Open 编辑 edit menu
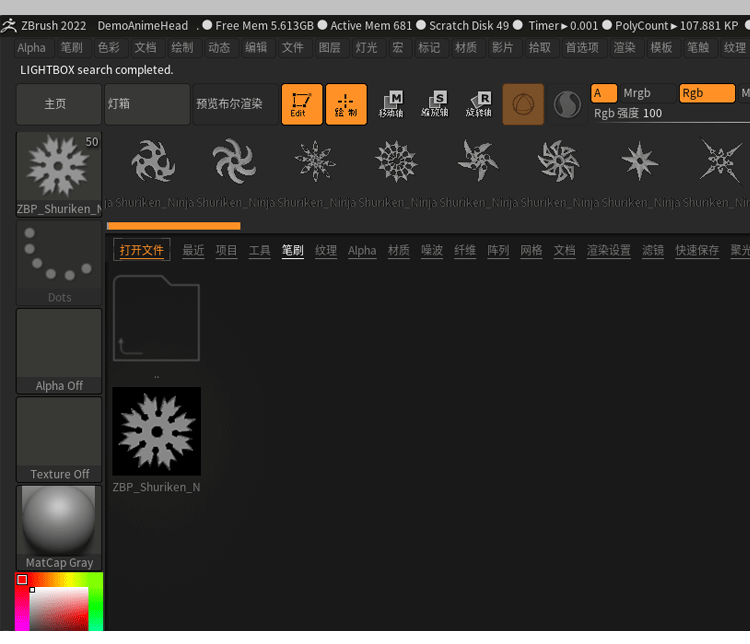This screenshot has width=750, height=644. (256, 48)
